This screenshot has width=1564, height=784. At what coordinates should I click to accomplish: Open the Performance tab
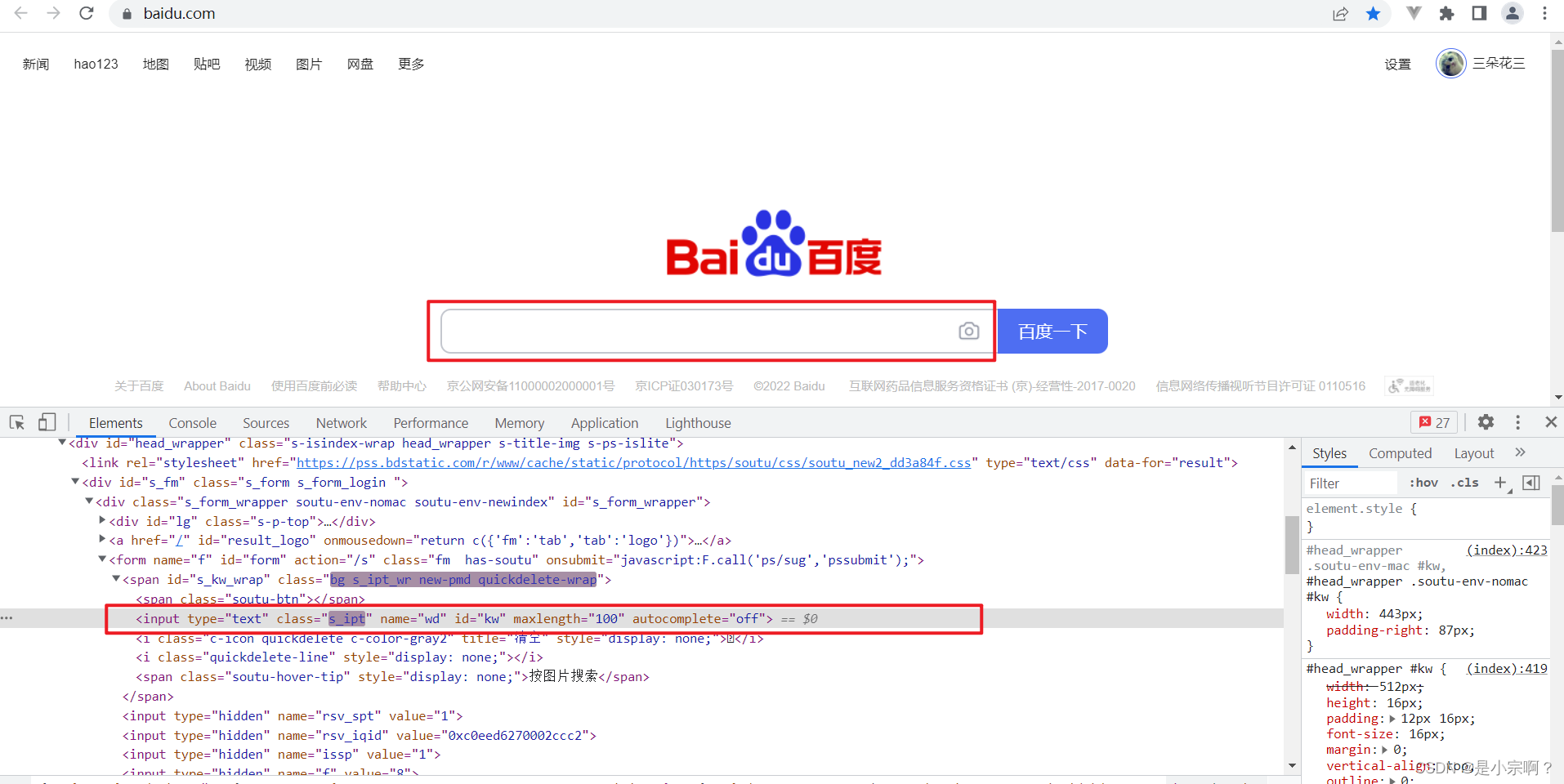431,423
